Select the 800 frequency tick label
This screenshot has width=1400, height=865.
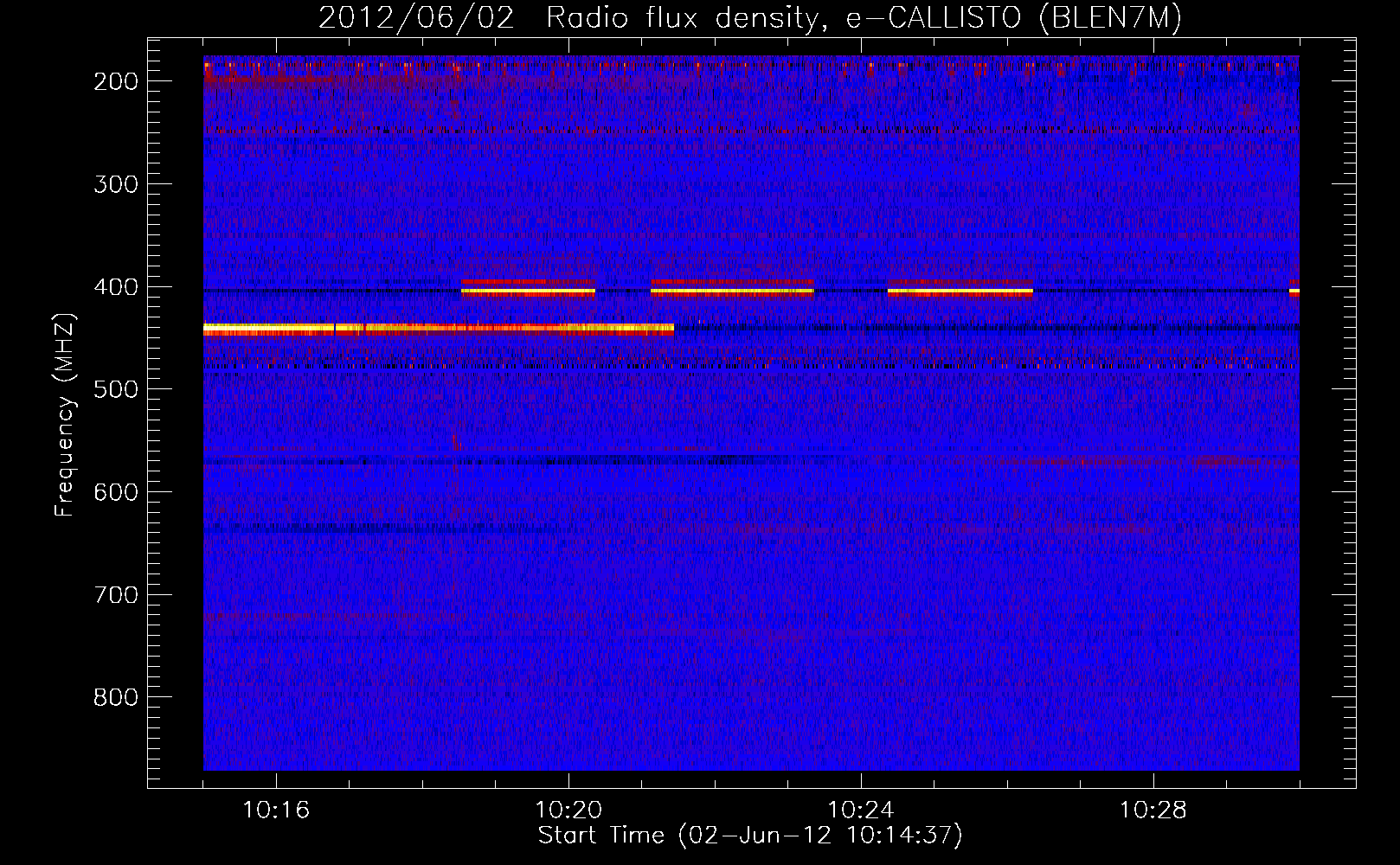[116, 697]
